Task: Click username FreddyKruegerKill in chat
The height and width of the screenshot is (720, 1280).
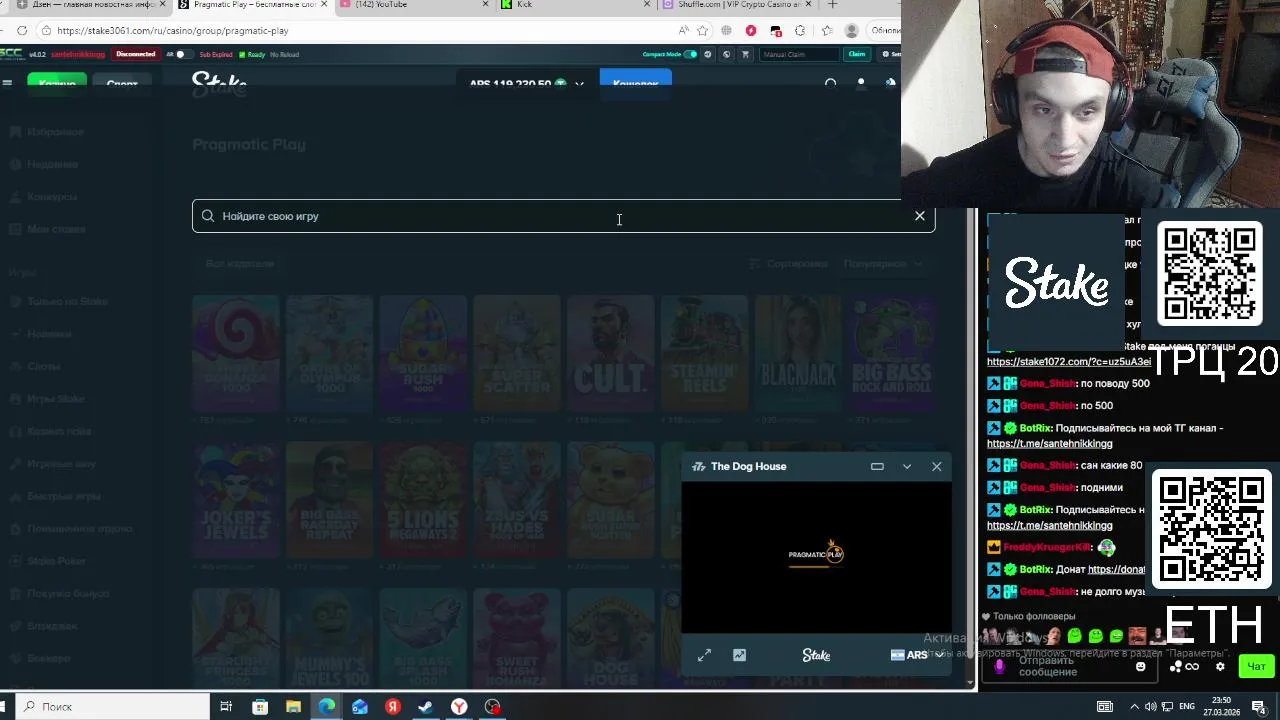Action: click(1046, 547)
